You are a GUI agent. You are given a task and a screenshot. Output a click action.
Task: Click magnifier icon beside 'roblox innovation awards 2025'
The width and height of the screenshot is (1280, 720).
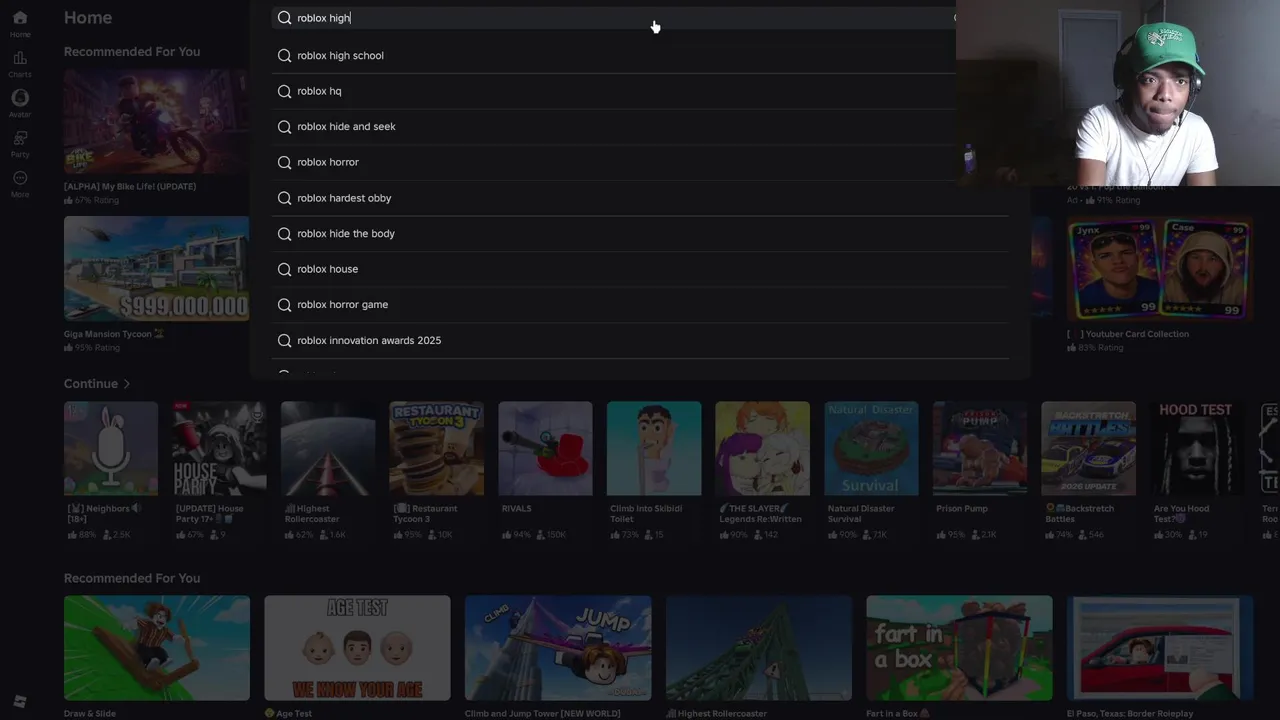(x=284, y=340)
